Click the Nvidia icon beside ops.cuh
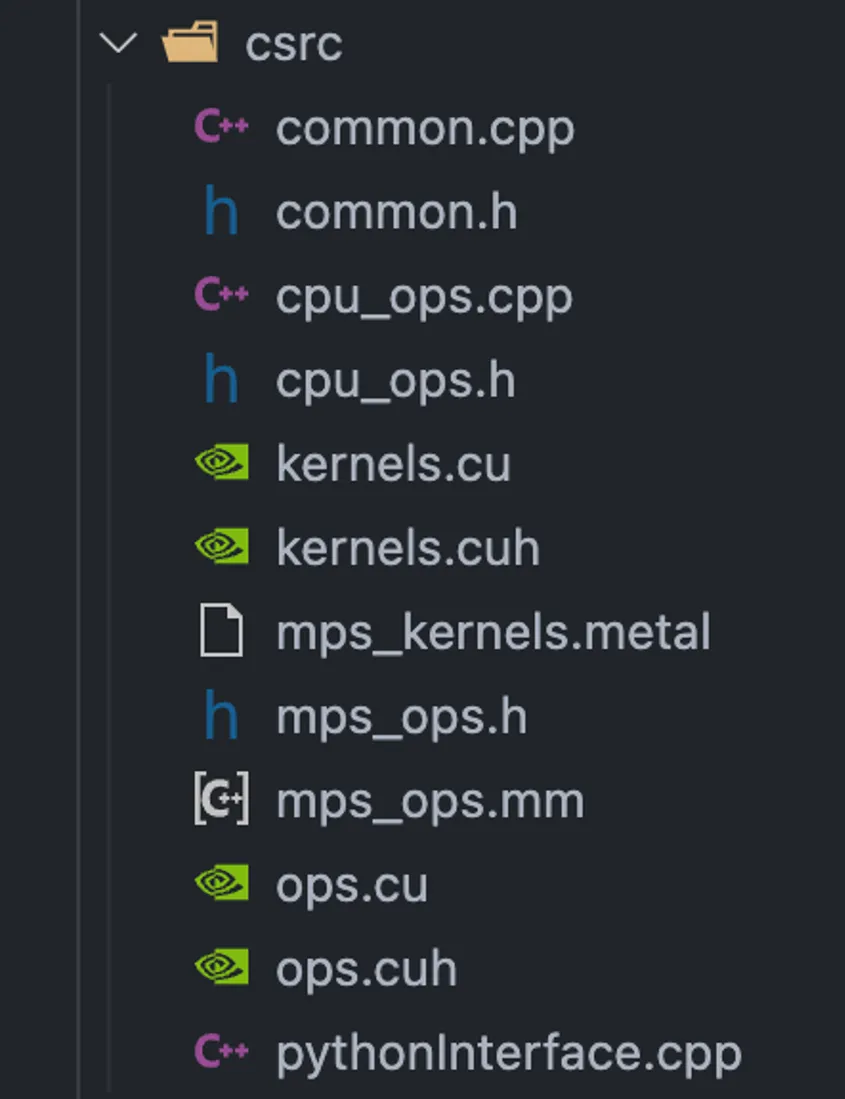Image resolution: width=845 pixels, height=1099 pixels. (220, 969)
